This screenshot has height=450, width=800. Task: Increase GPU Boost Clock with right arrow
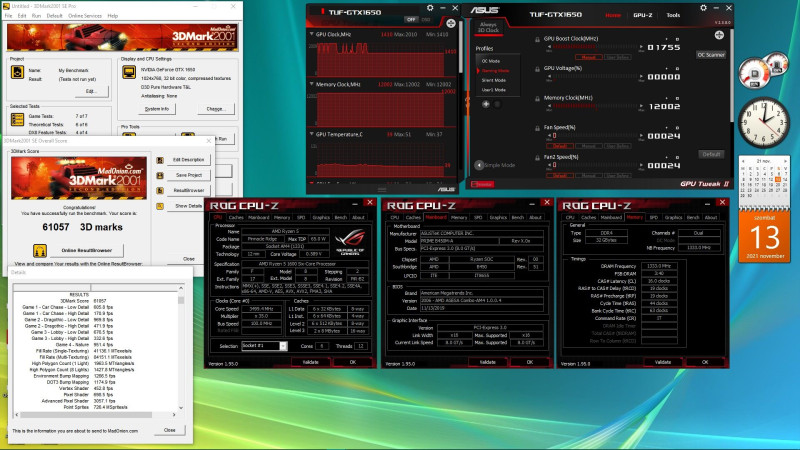(641, 47)
